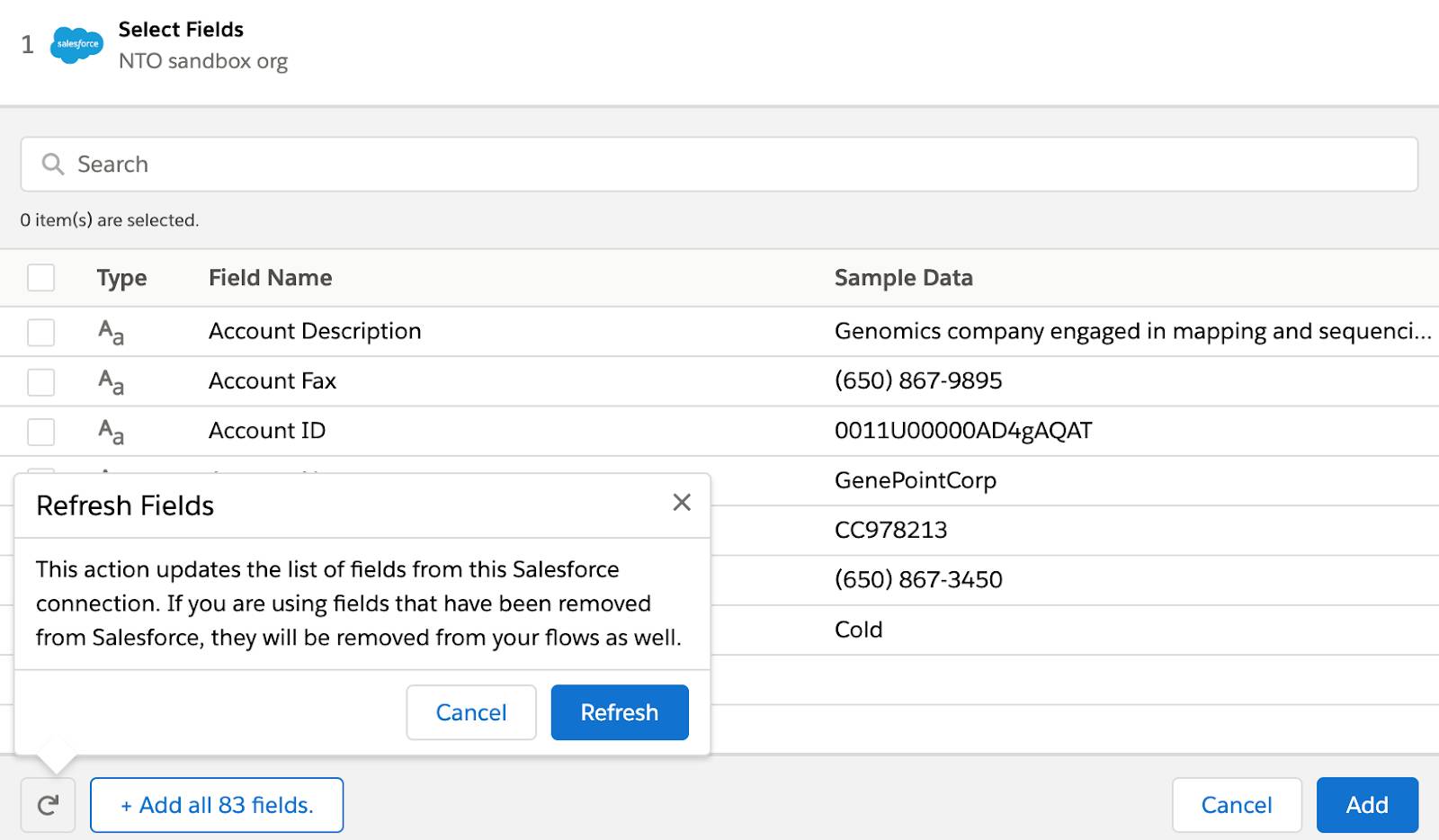Viewport: 1439px width, 840px height.
Task: Click the sample data '(650) 867-3450'
Action: coord(918,579)
